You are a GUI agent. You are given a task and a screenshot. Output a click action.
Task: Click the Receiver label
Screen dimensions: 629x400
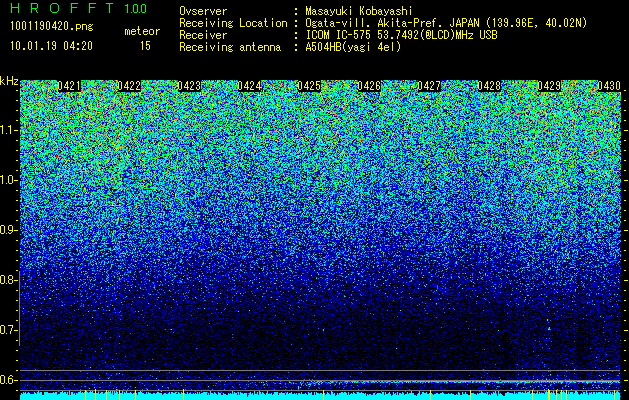pyautogui.click(x=203, y=35)
